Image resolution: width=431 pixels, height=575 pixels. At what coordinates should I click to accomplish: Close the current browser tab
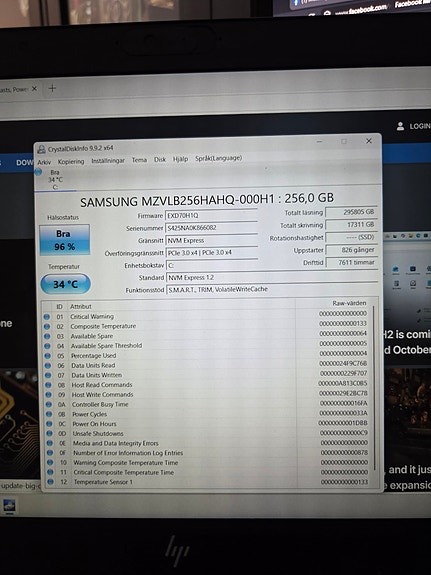[34, 88]
